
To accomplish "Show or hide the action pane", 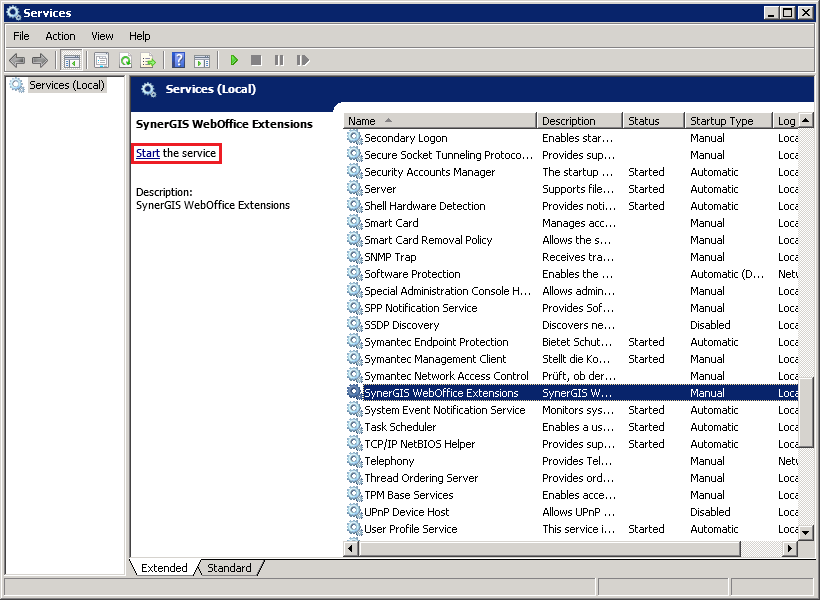I will tap(203, 60).
